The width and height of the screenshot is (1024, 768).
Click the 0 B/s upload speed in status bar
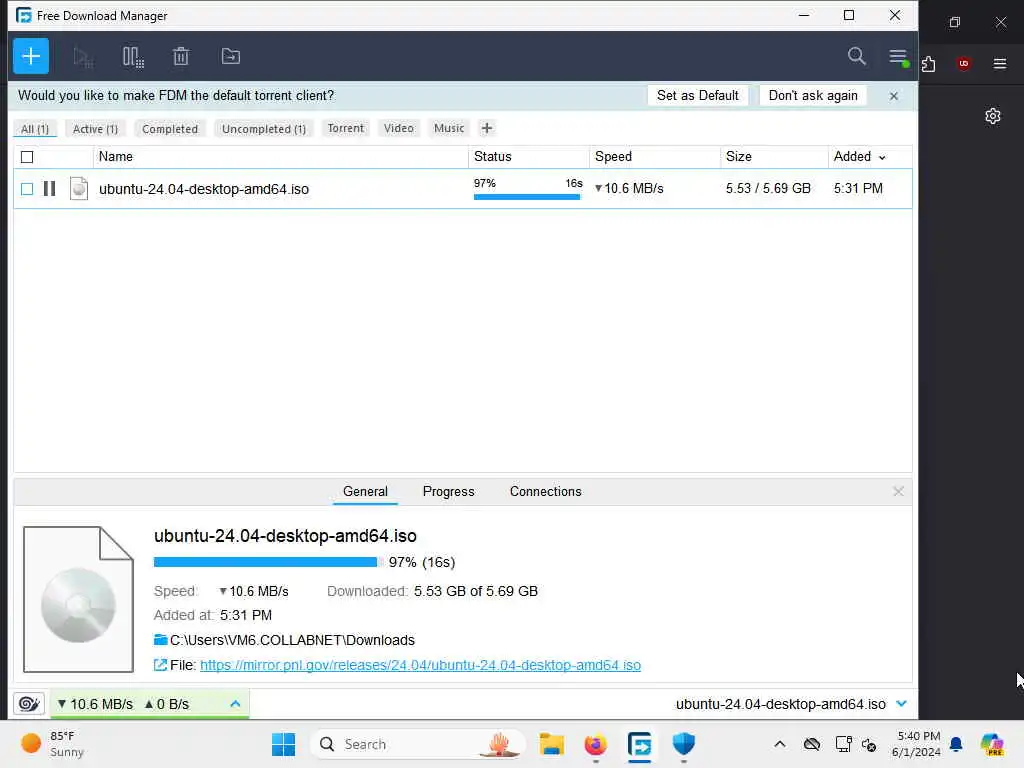pos(167,704)
